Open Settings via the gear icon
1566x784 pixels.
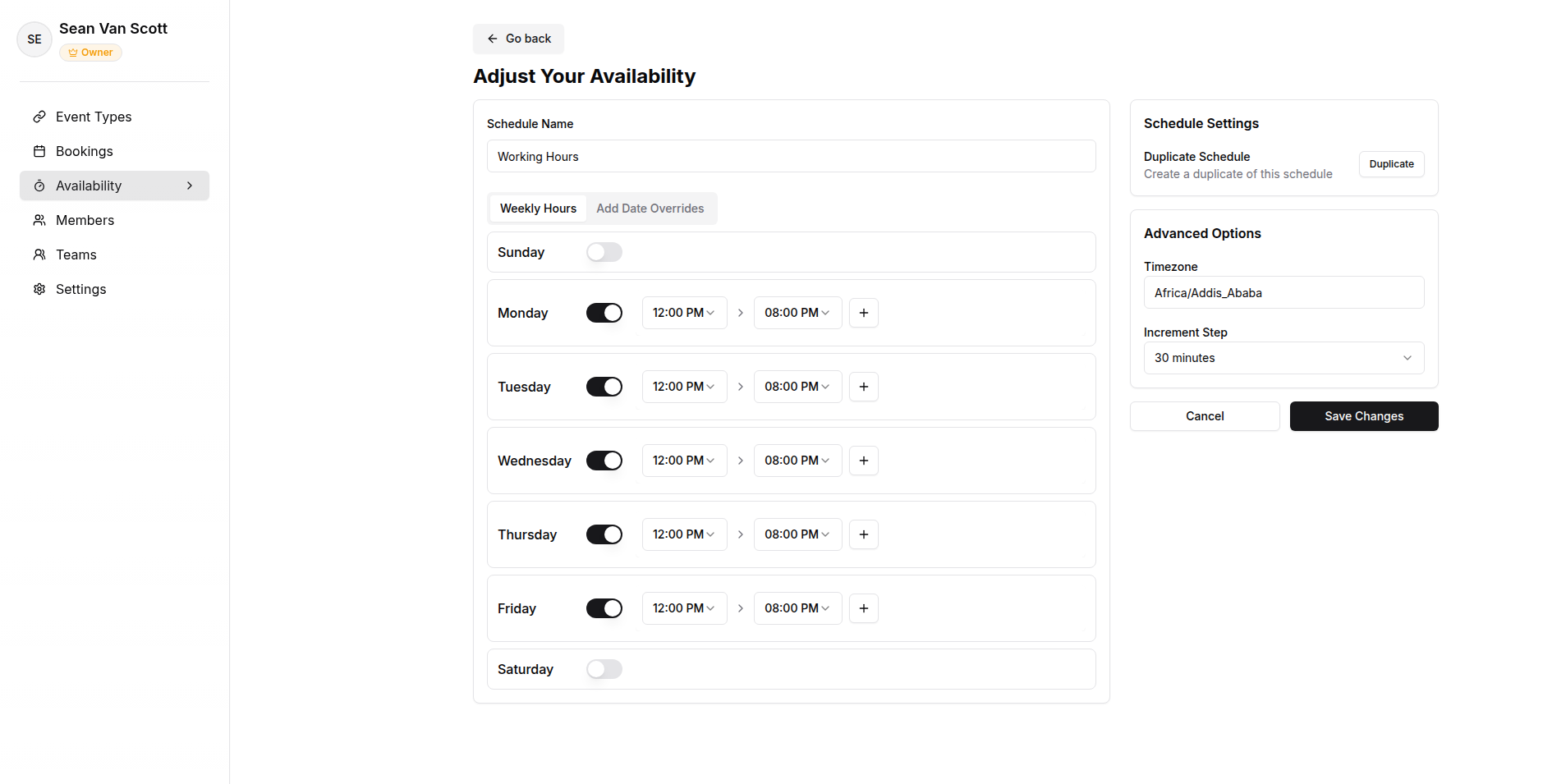(39, 289)
